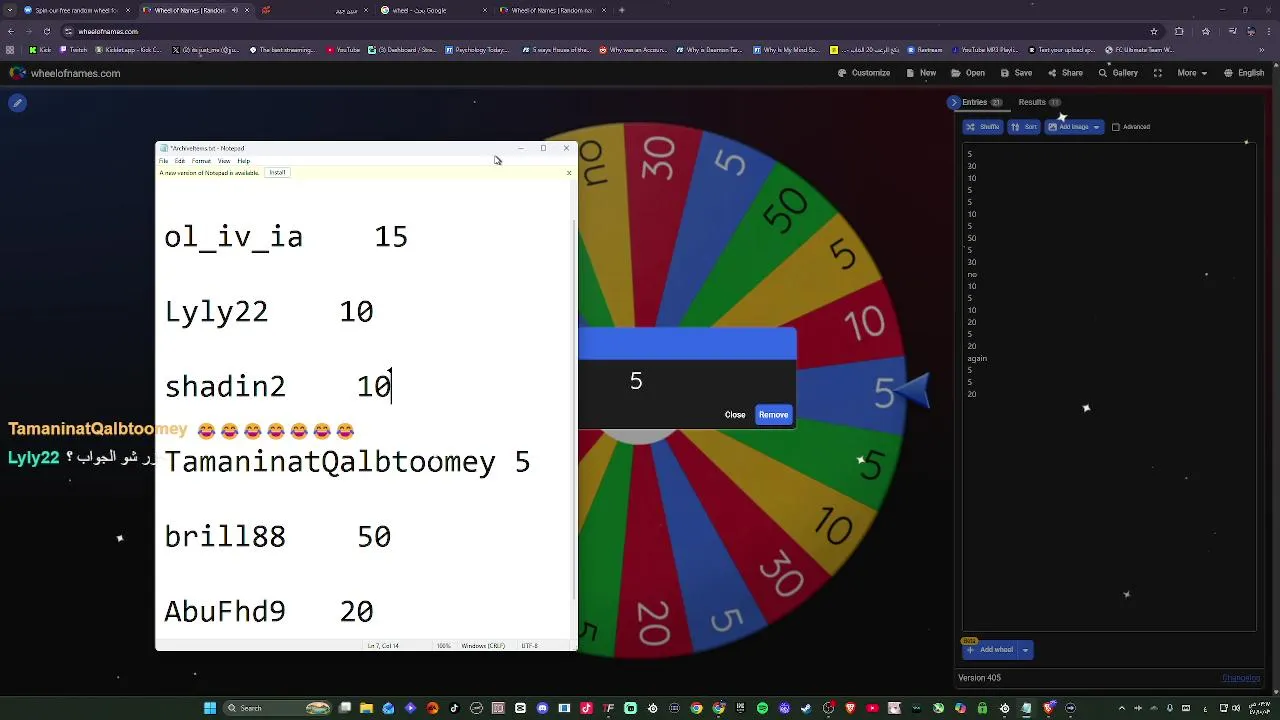Open Notepad View menu

(x=224, y=161)
